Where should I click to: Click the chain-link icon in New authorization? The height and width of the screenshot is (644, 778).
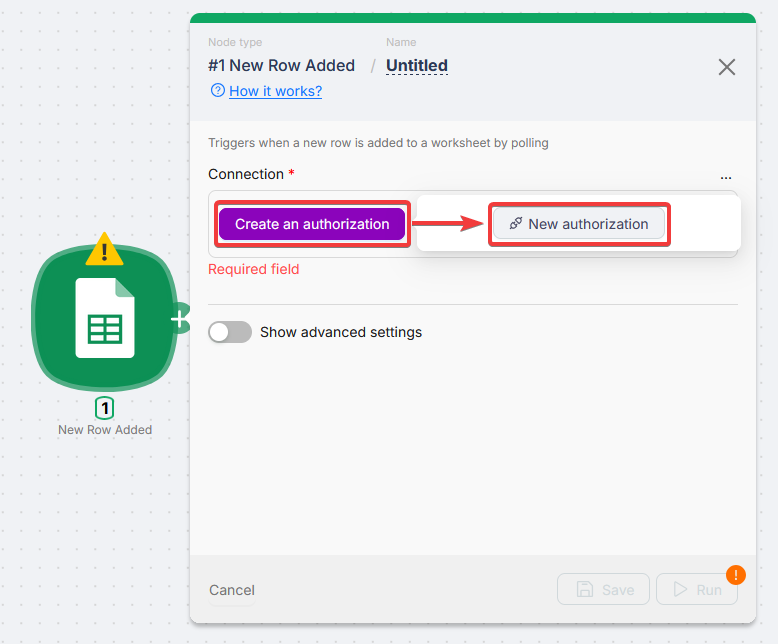click(515, 224)
